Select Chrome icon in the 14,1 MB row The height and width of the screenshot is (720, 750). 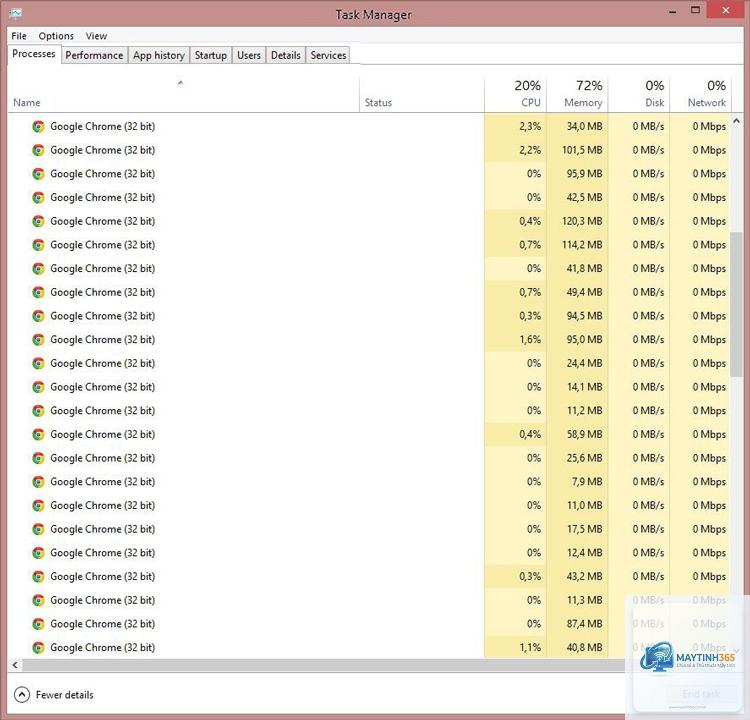[38, 387]
